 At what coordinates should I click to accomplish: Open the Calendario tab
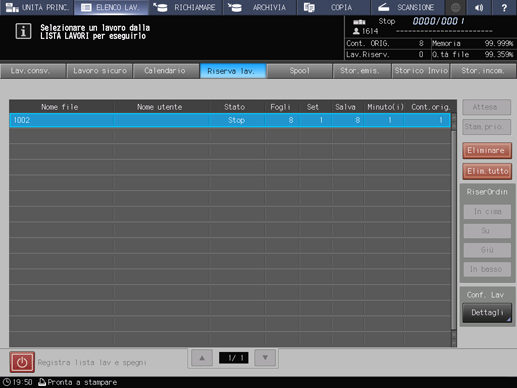pyautogui.click(x=166, y=71)
